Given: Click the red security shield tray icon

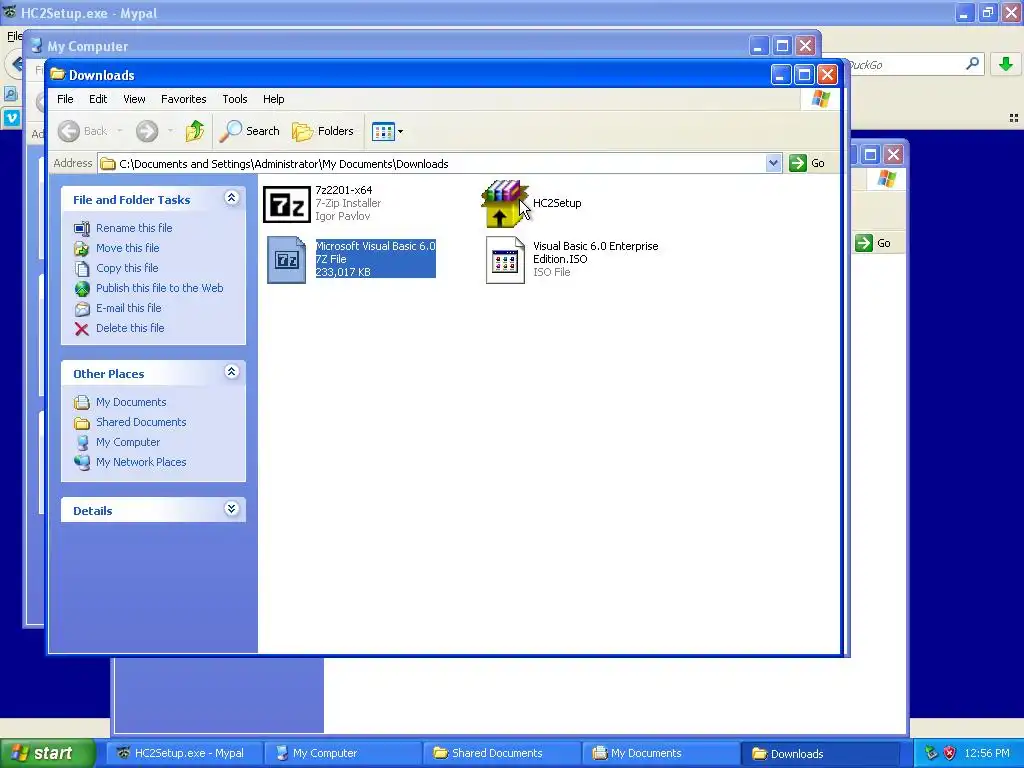Looking at the screenshot, I should click(950, 754).
